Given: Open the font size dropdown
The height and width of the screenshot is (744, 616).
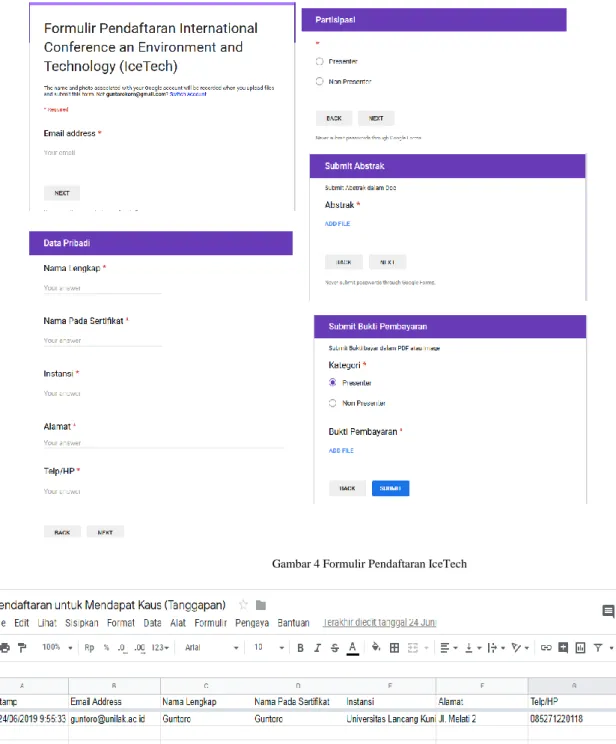Looking at the screenshot, I should point(269,648).
